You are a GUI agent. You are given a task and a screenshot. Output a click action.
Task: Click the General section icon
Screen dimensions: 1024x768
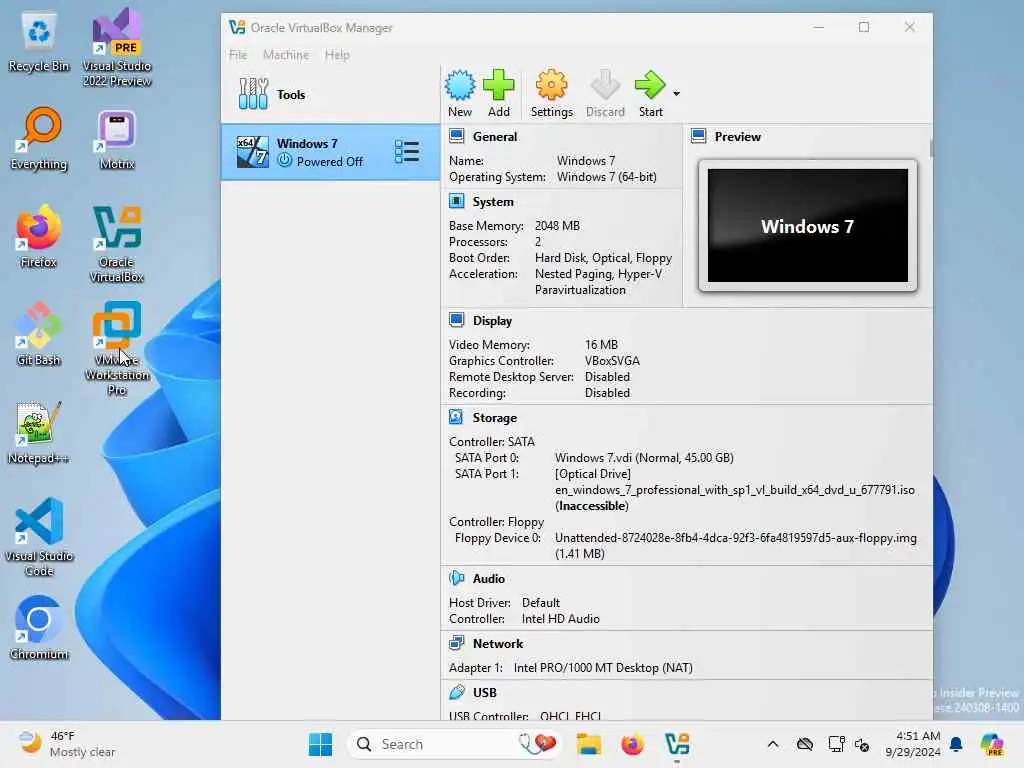coord(456,136)
